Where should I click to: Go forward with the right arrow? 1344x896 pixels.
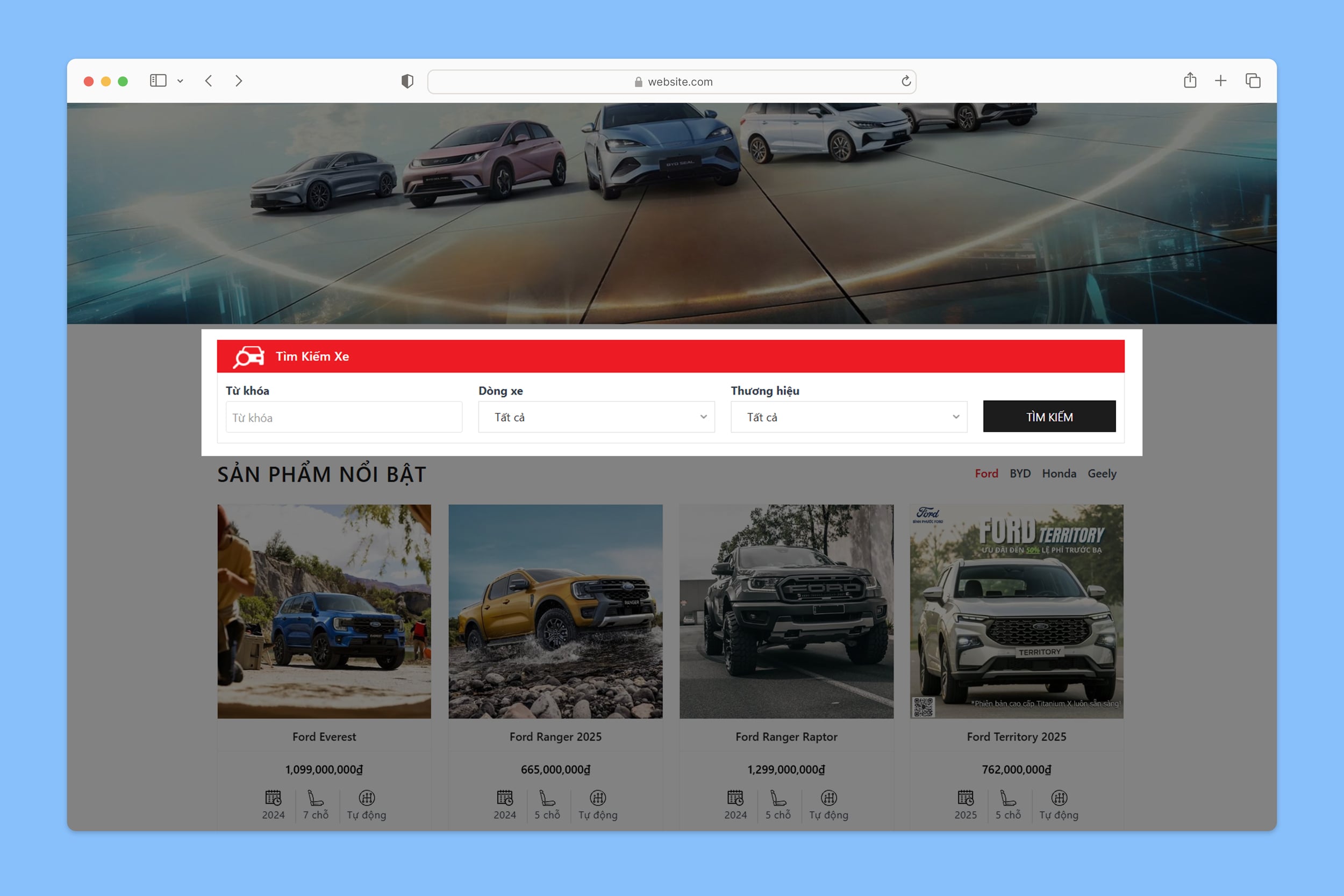tap(239, 81)
